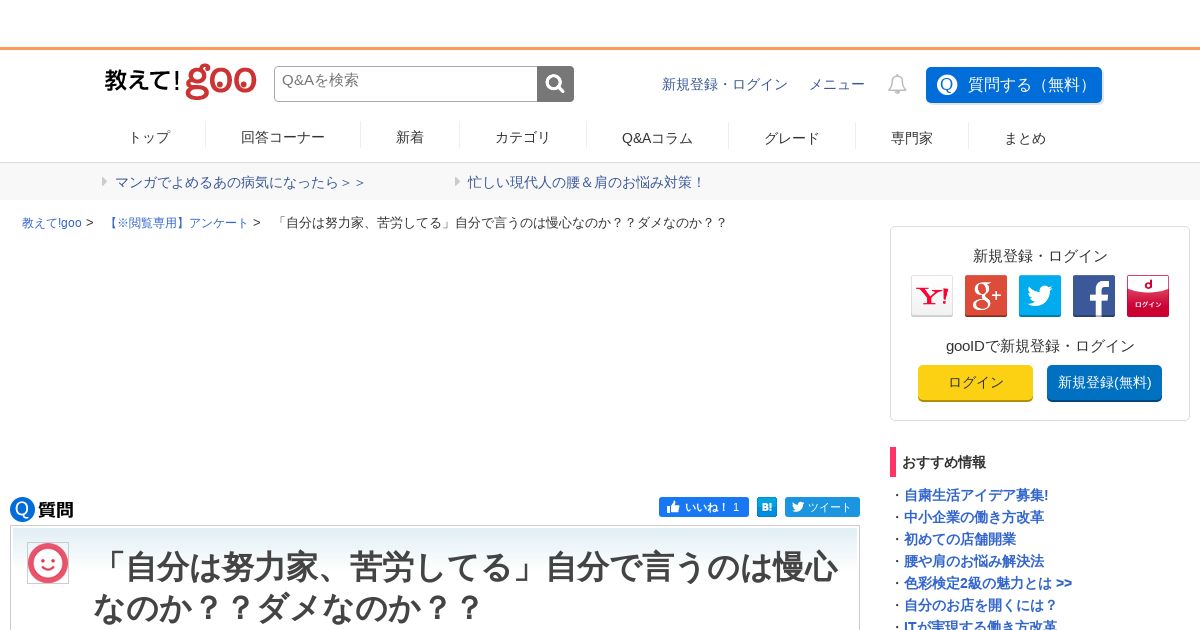Click the blue 新規登録(無料) button

coord(1104,383)
